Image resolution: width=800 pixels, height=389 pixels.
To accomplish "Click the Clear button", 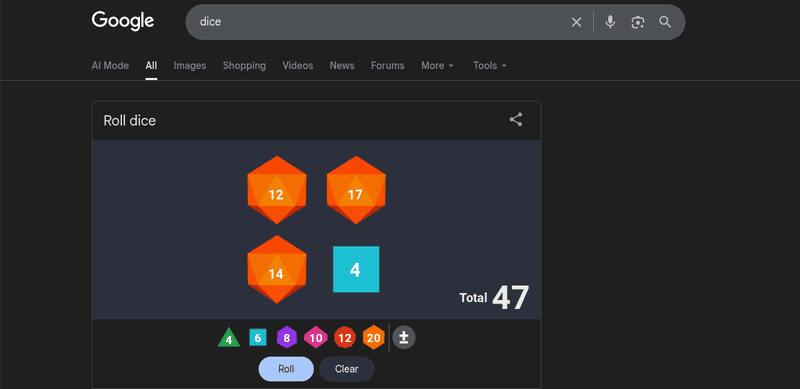I will pyautogui.click(x=347, y=369).
